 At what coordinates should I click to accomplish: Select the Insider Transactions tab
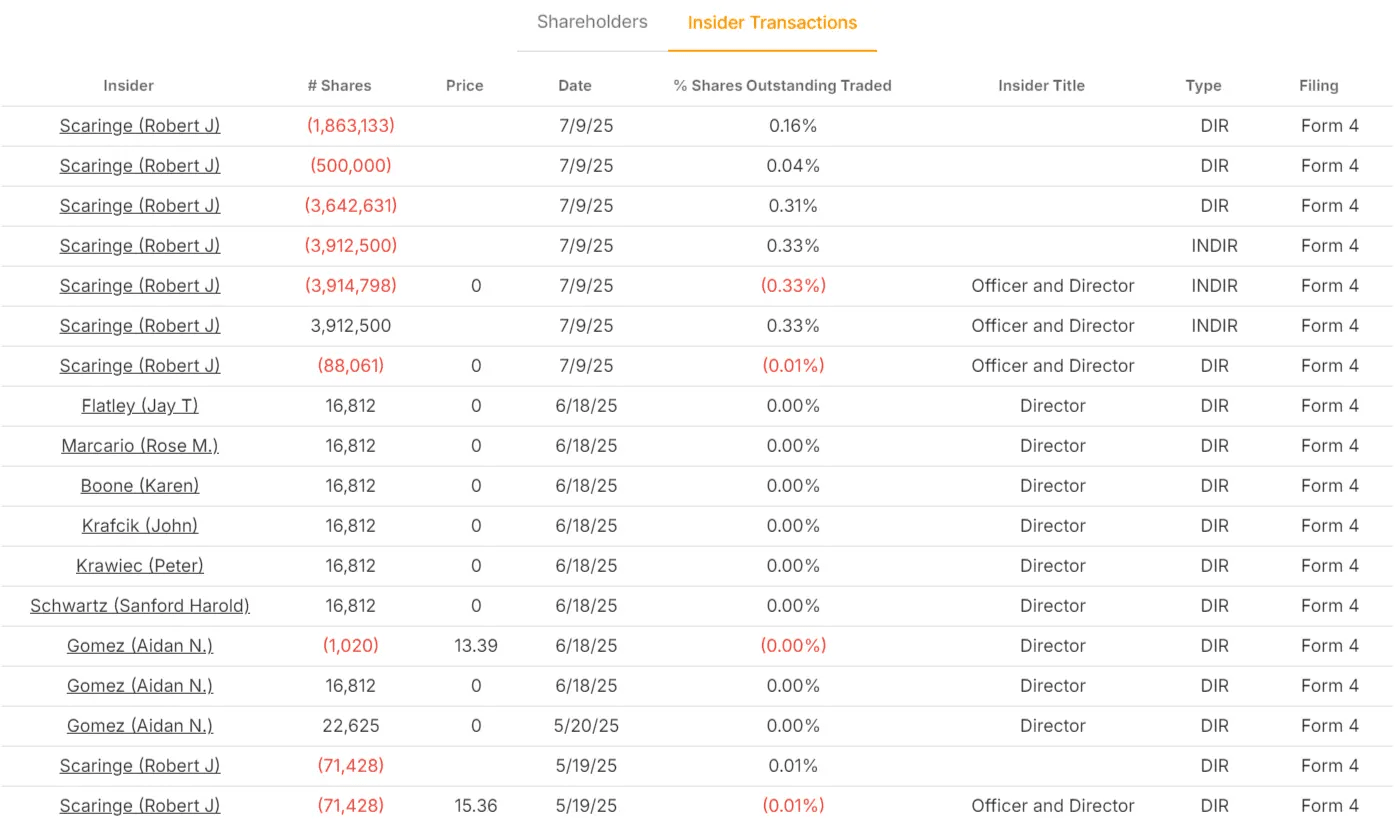click(772, 23)
